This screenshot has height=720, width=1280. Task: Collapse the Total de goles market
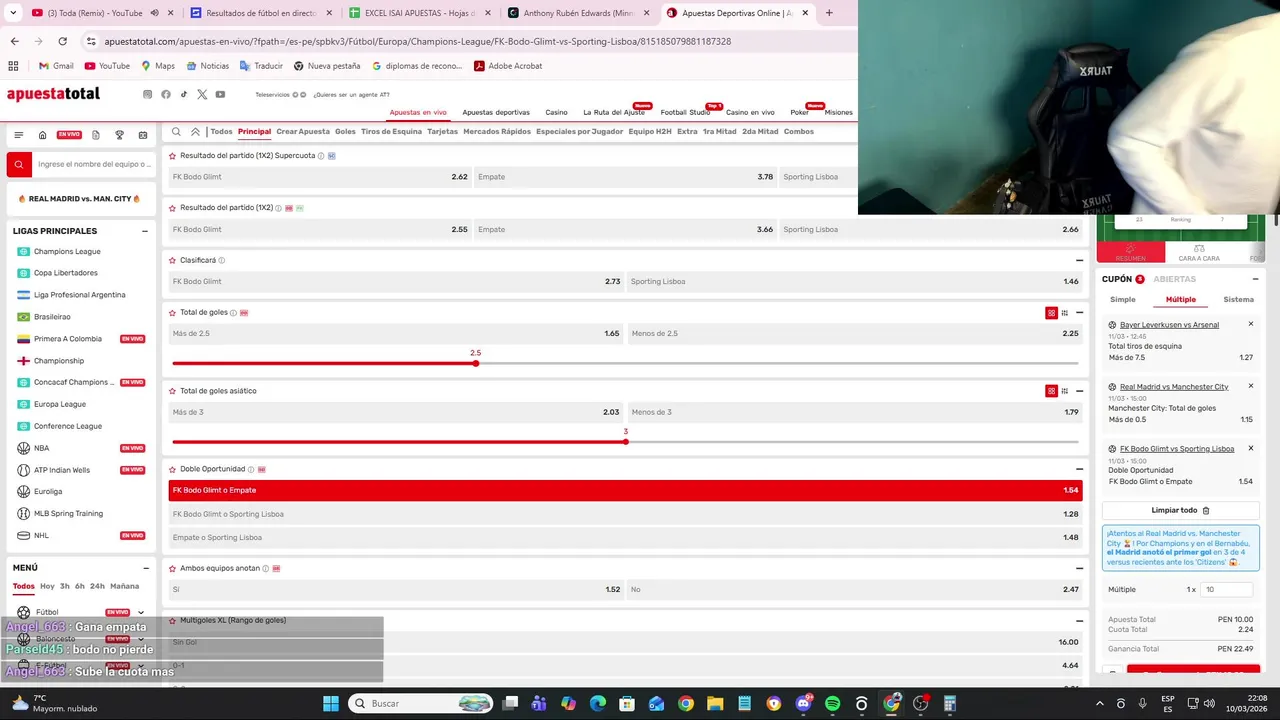pos(1079,313)
